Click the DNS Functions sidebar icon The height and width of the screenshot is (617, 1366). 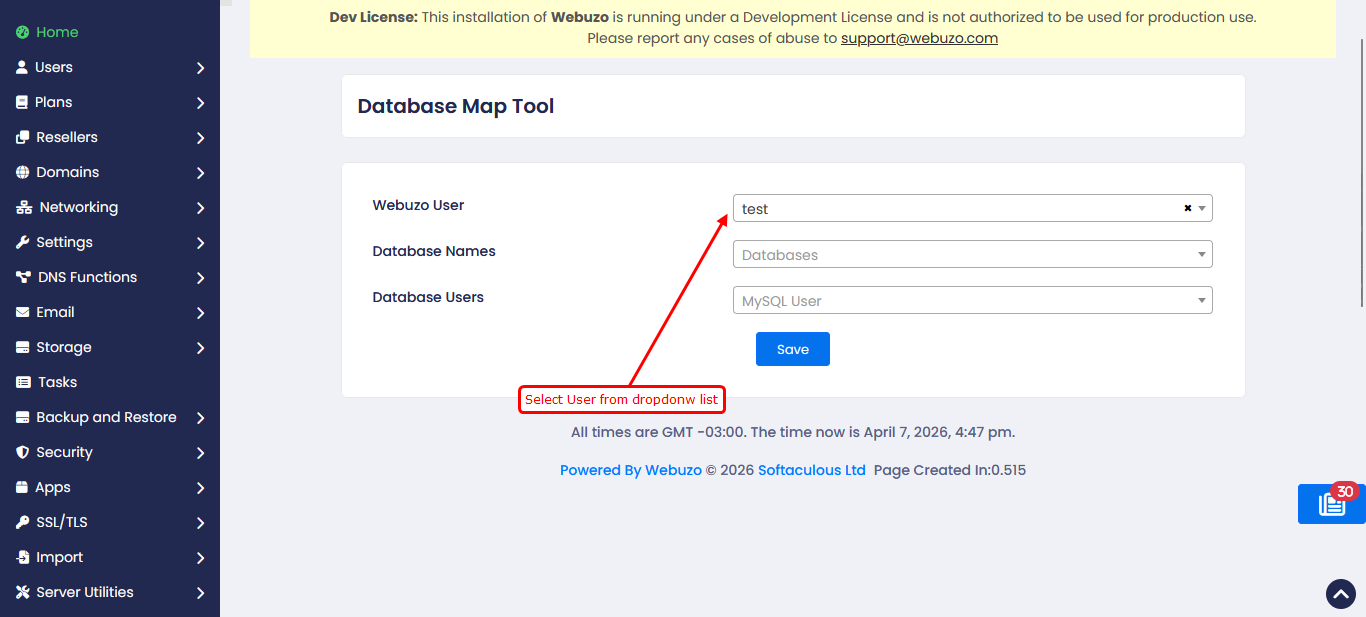tap(23, 278)
